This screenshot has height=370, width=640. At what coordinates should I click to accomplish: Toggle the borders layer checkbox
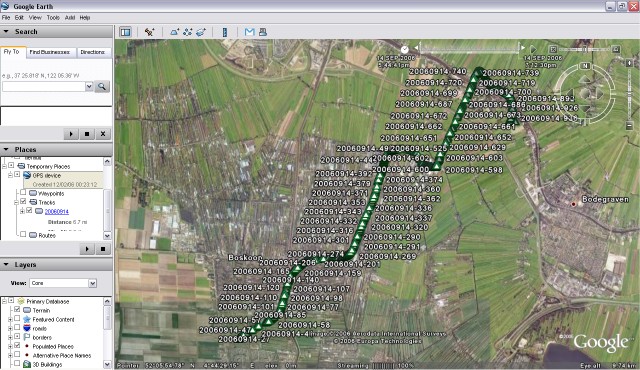(17, 337)
